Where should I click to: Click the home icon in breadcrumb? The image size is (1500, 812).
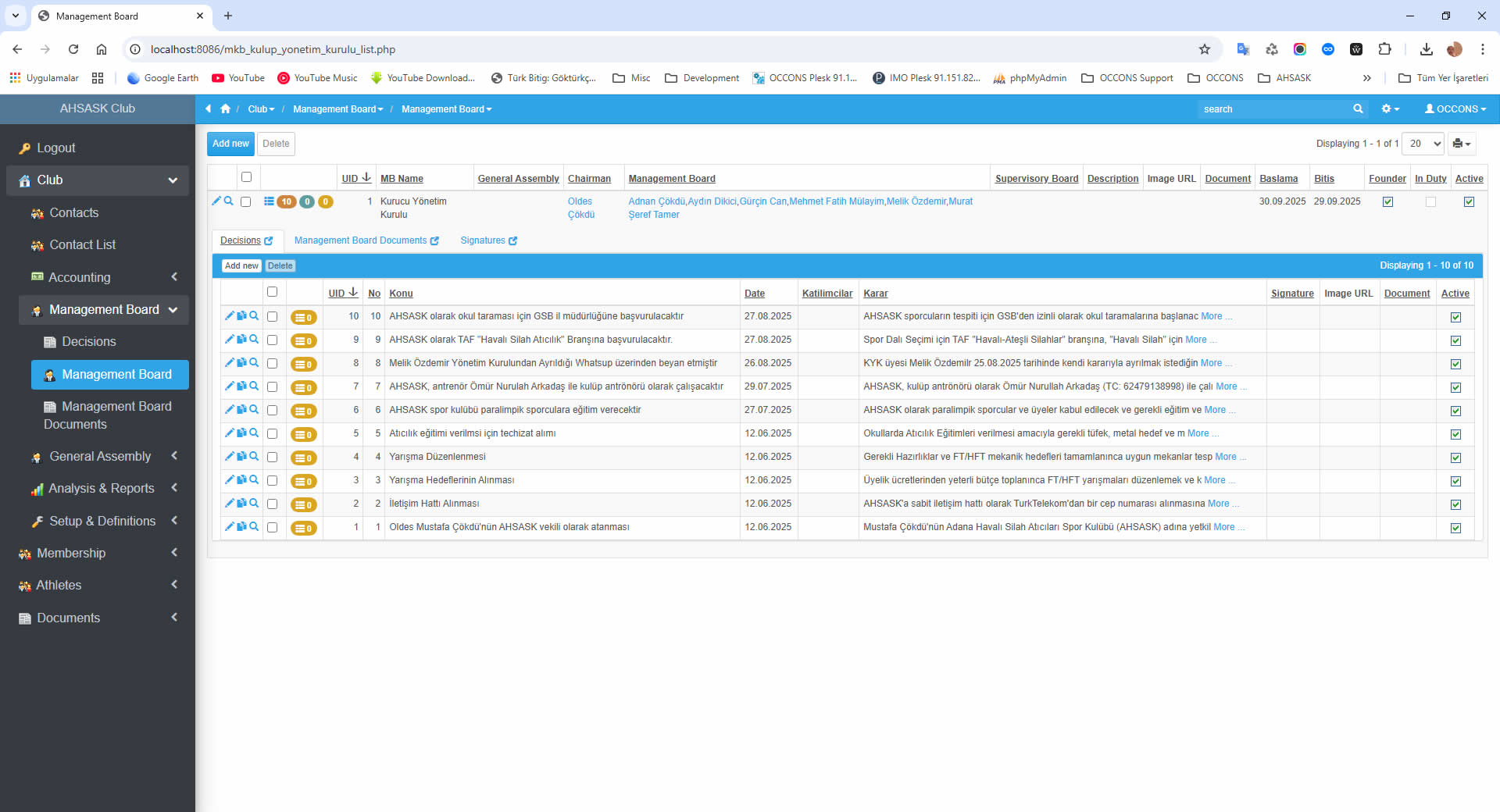point(225,109)
